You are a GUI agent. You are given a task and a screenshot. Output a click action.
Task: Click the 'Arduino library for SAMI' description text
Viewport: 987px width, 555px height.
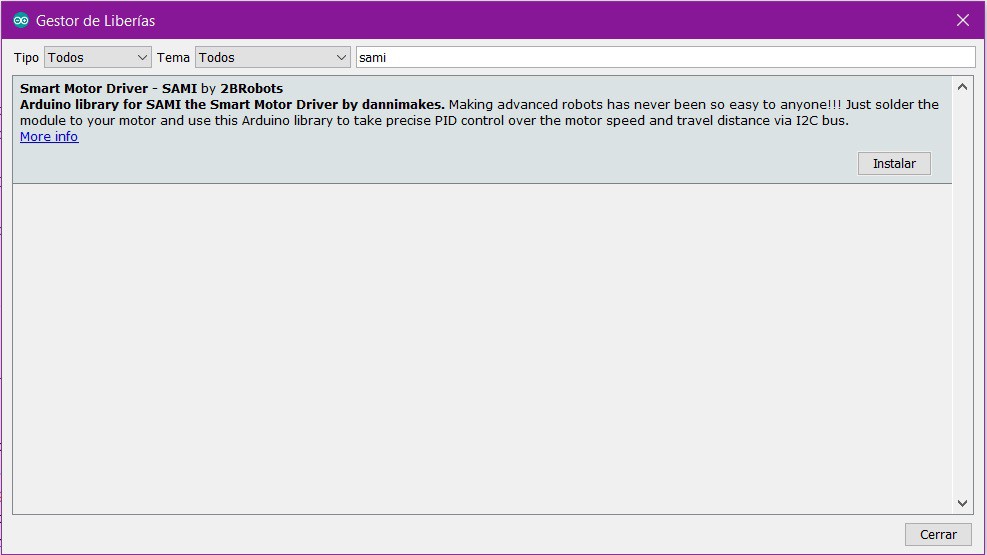click(232, 104)
